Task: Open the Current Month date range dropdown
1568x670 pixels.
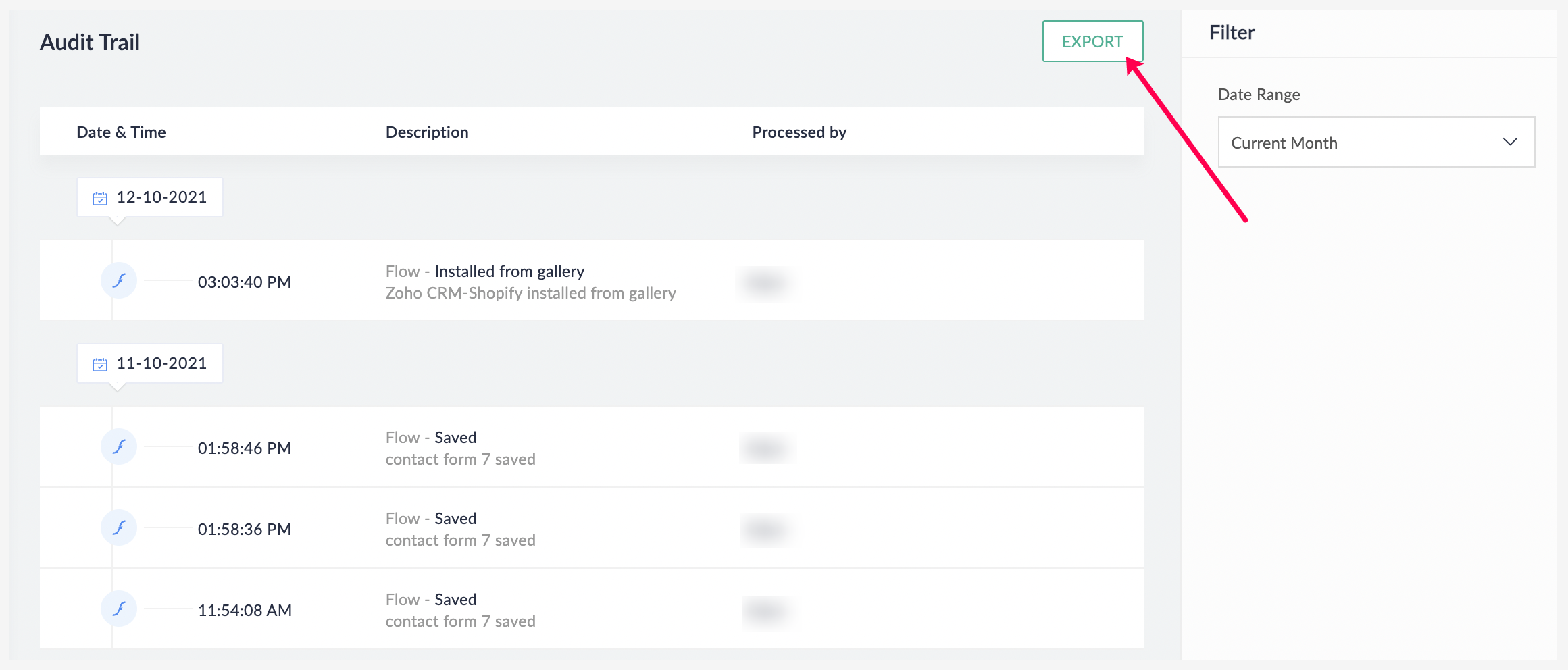Action: pos(1376,142)
